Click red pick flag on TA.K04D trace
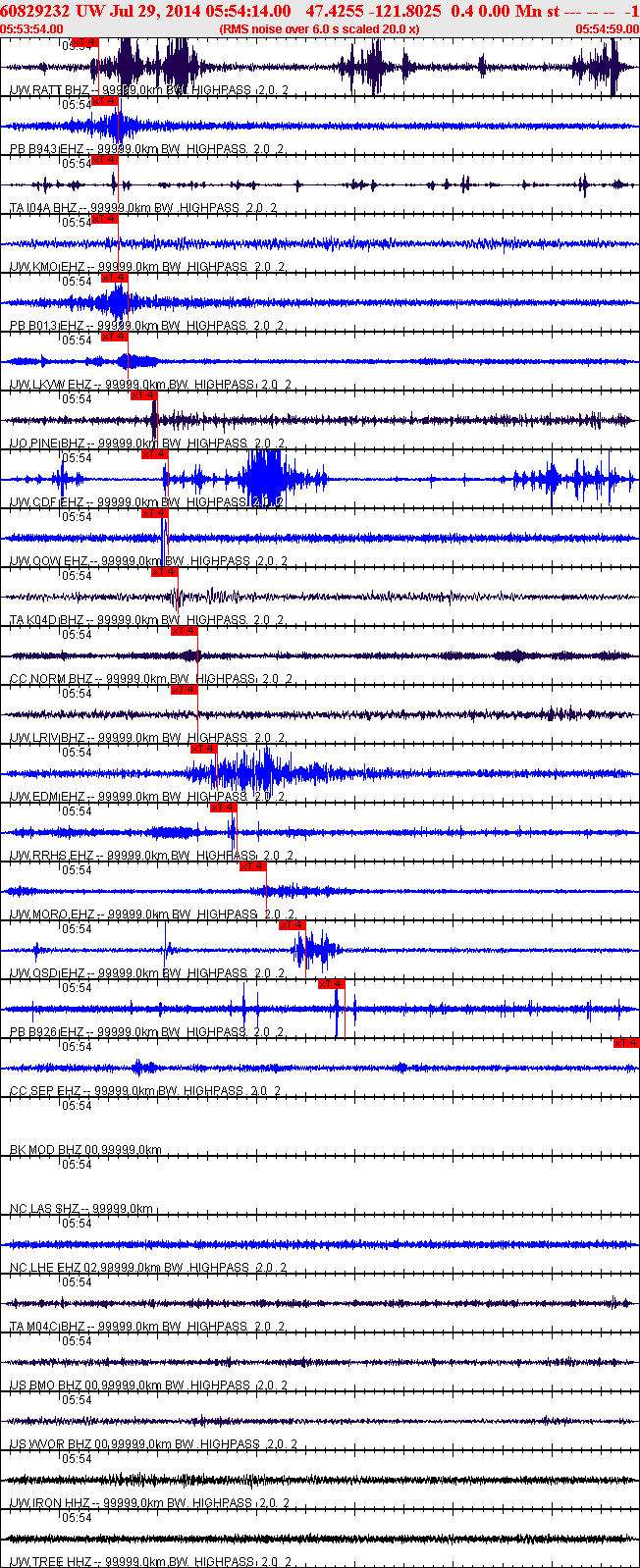Image resolution: width=640 pixels, height=1568 pixels. pyautogui.click(x=165, y=572)
